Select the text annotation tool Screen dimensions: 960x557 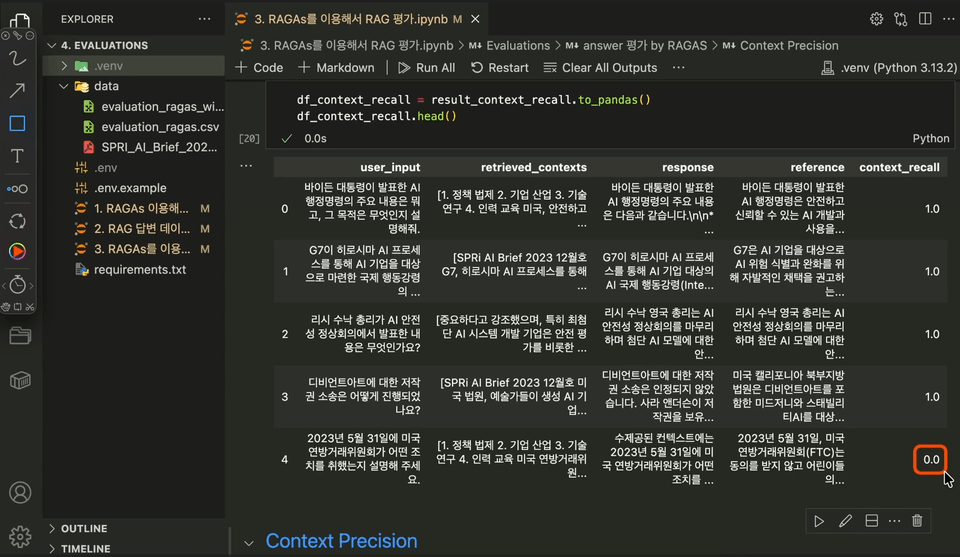[x=17, y=156]
